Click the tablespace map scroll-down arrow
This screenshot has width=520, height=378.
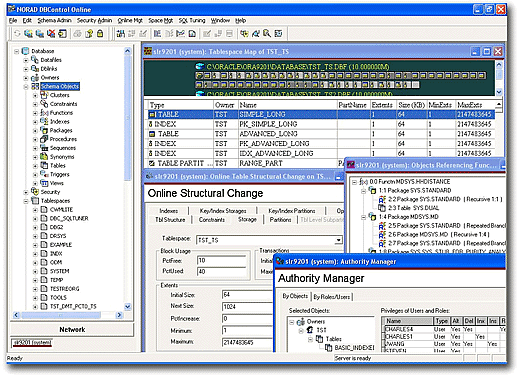499,92
